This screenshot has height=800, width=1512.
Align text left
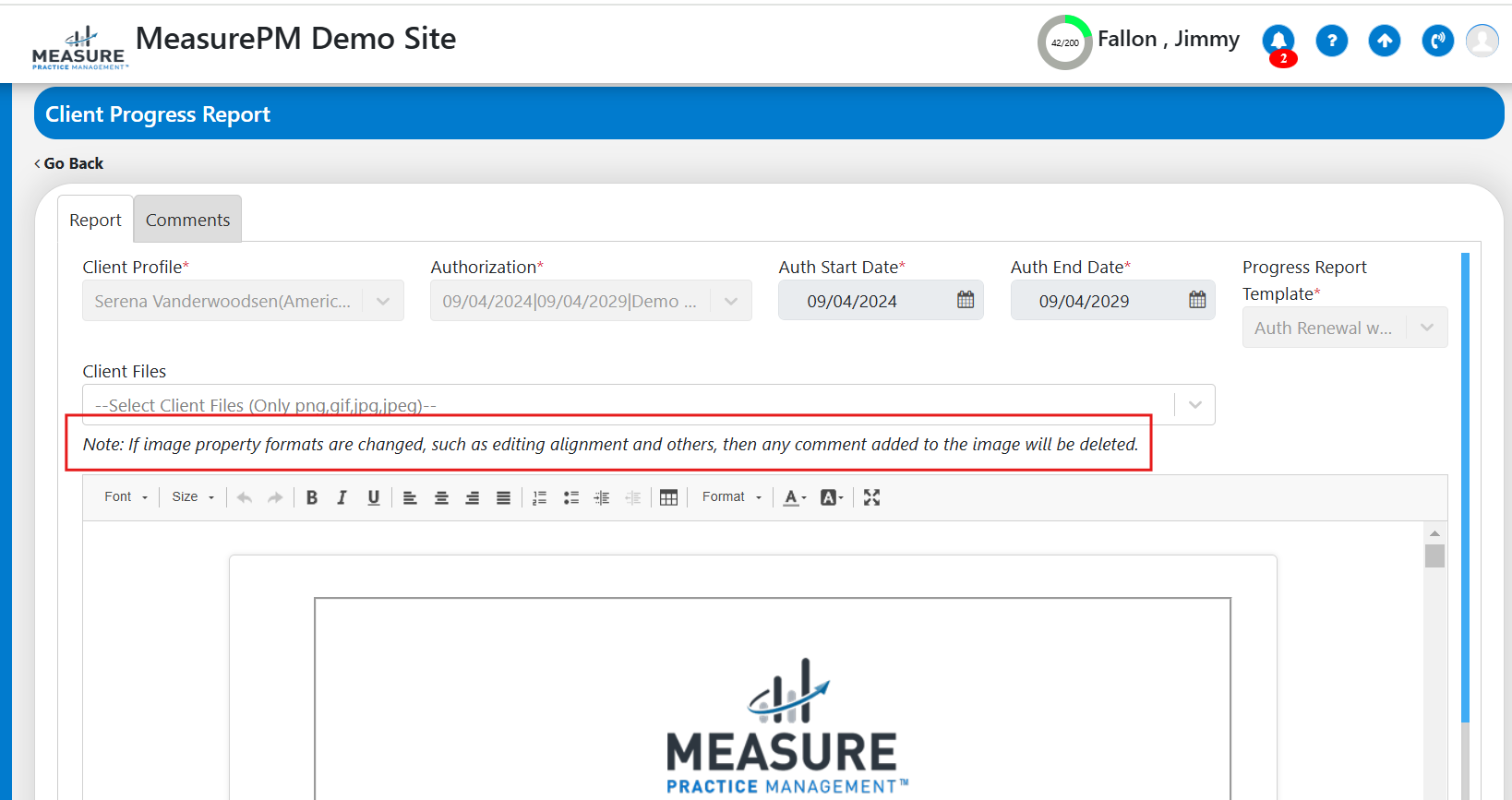click(410, 497)
